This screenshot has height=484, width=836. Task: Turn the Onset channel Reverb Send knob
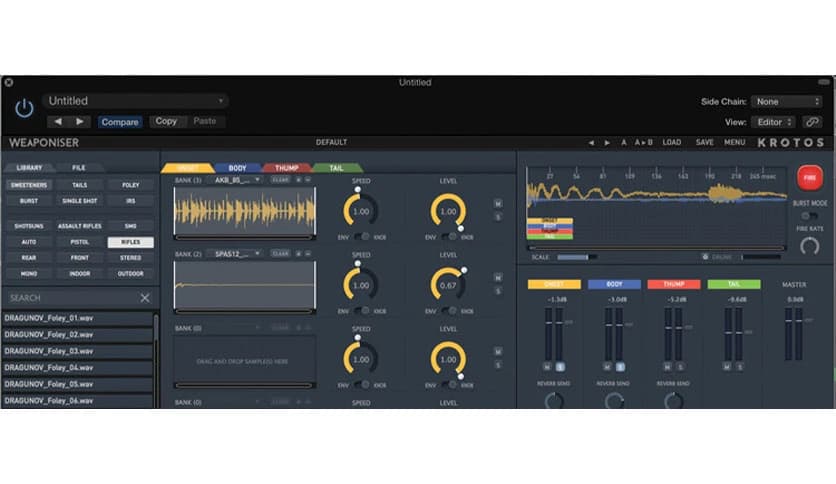(x=554, y=400)
